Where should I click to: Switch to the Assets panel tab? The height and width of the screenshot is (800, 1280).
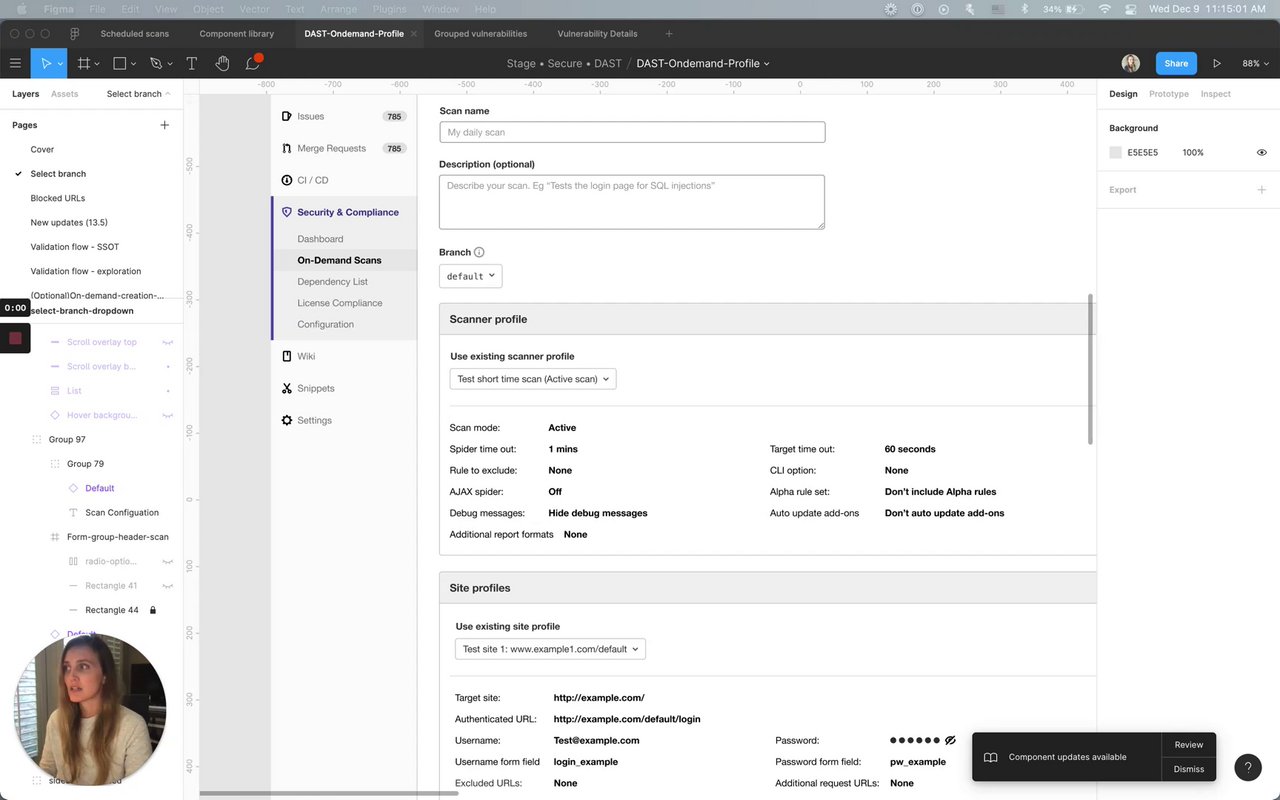pyautogui.click(x=65, y=94)
